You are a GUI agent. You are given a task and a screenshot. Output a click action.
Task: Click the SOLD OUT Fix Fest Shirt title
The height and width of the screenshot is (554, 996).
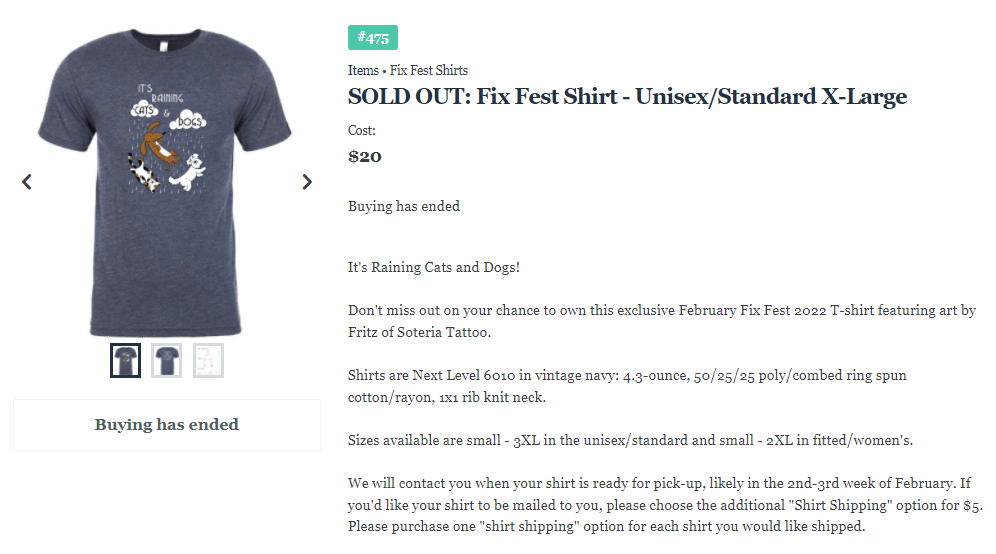(x=628, y=97)
